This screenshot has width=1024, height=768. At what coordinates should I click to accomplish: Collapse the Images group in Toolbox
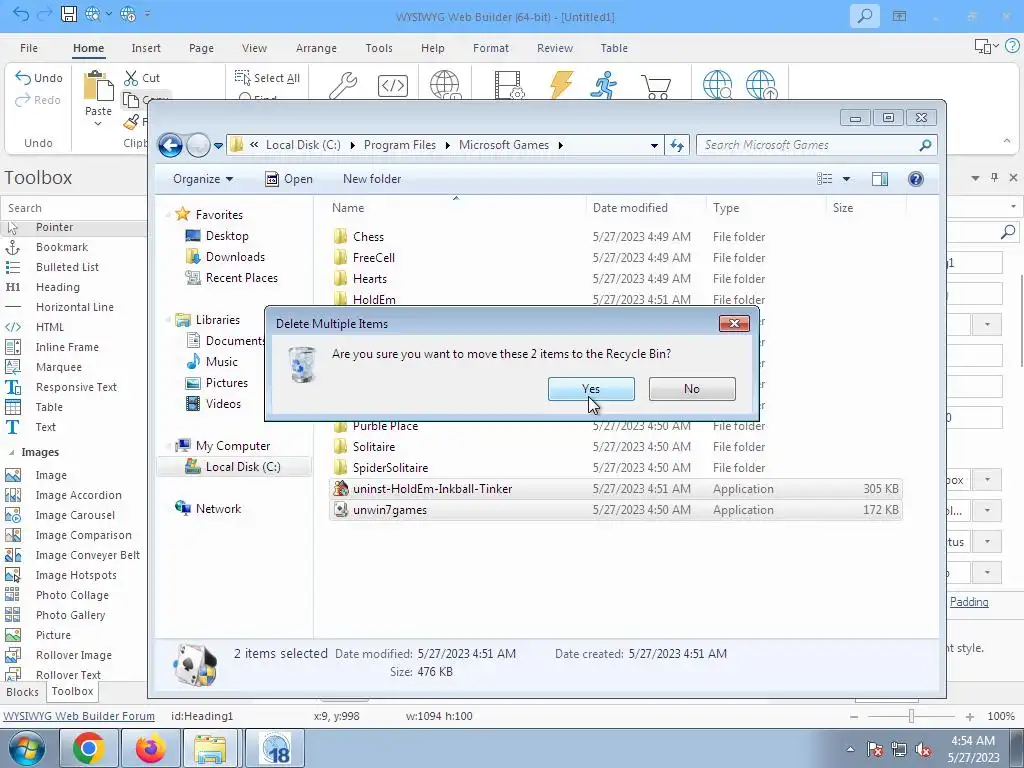click(x=11, y=452)
